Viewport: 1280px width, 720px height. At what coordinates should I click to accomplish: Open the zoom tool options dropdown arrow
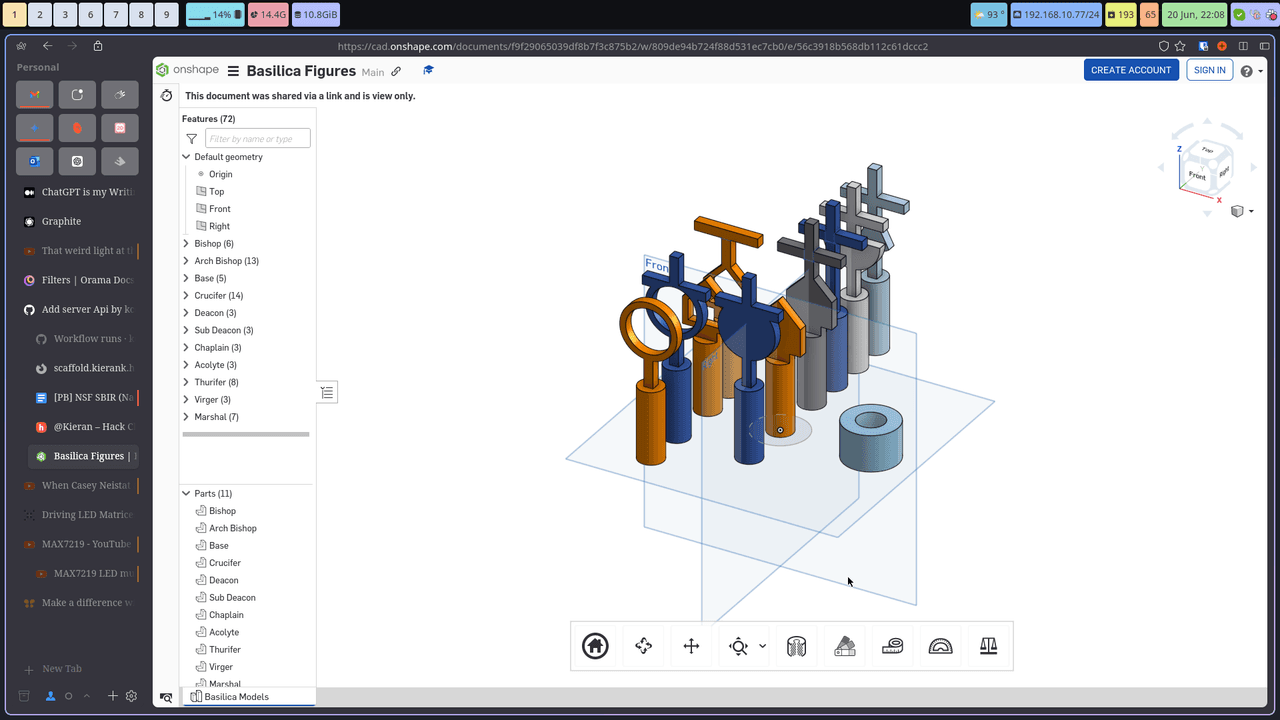763,646
